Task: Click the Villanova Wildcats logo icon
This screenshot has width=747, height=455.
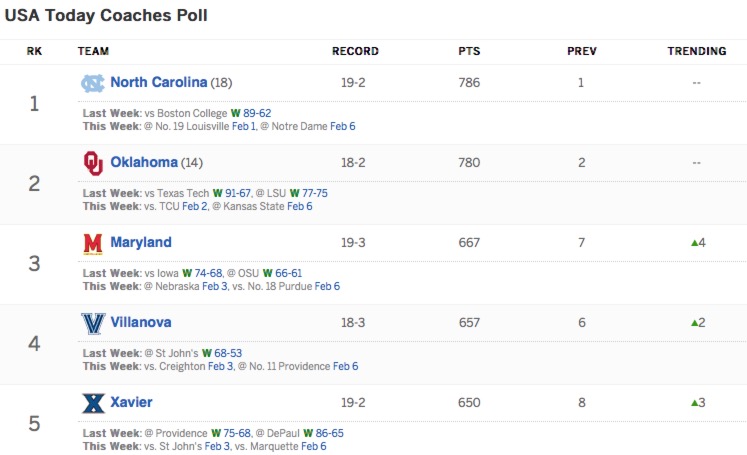Action: [92, 323]
